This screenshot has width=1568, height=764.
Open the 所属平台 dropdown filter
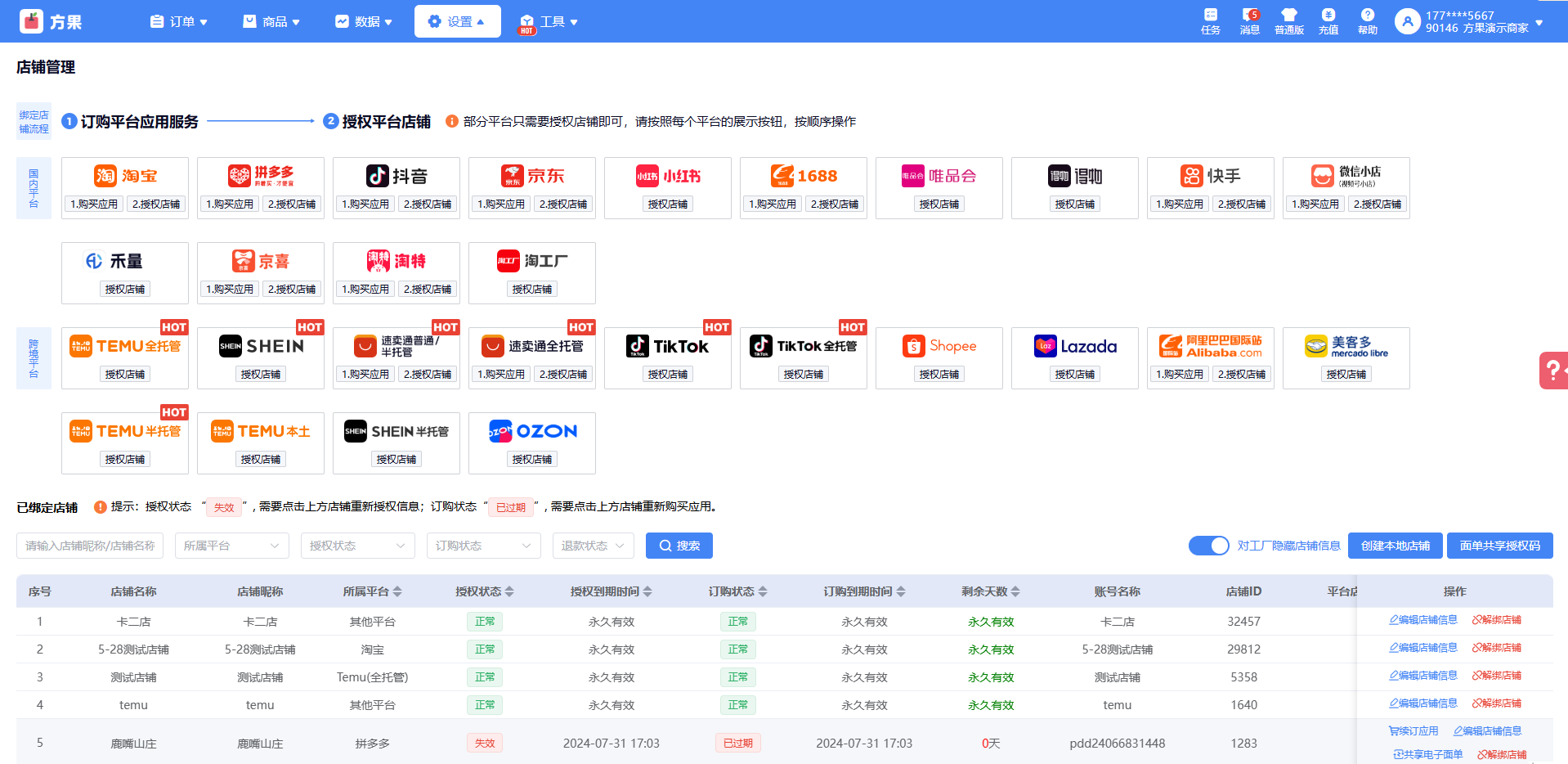232,546
